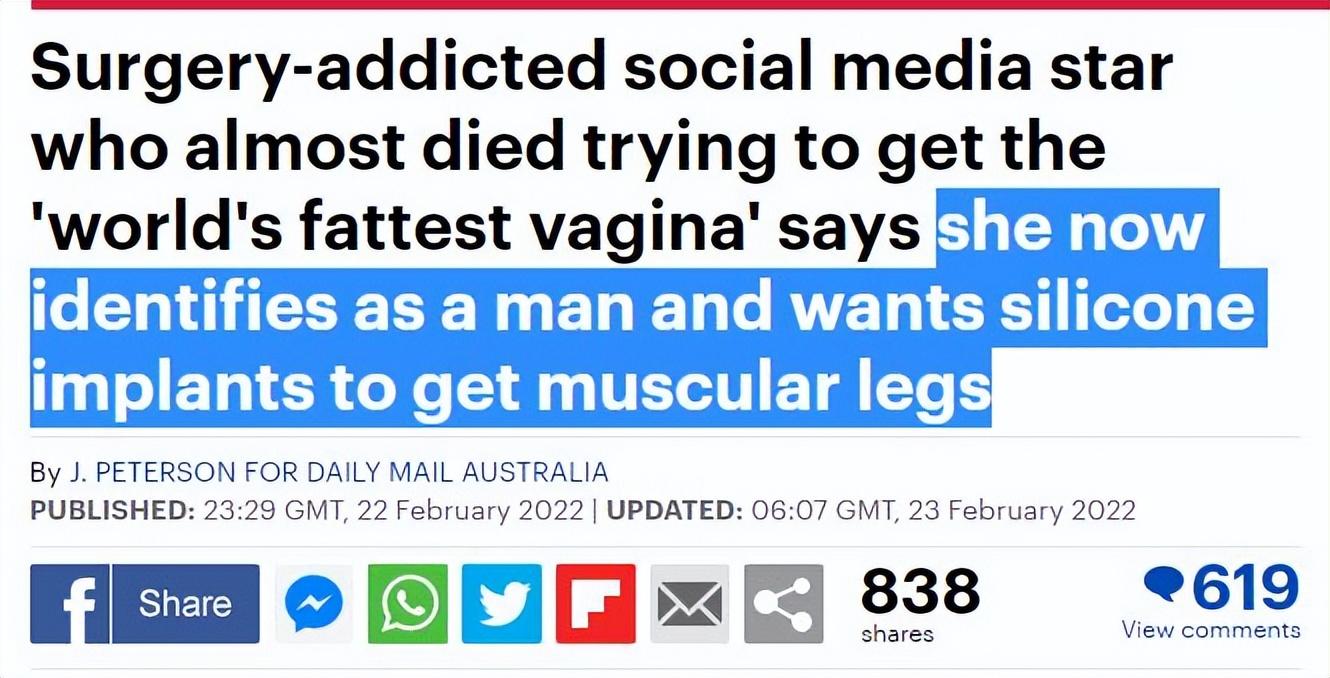
Task: Share article on Twitter
Action: click(x=502, y=603)
